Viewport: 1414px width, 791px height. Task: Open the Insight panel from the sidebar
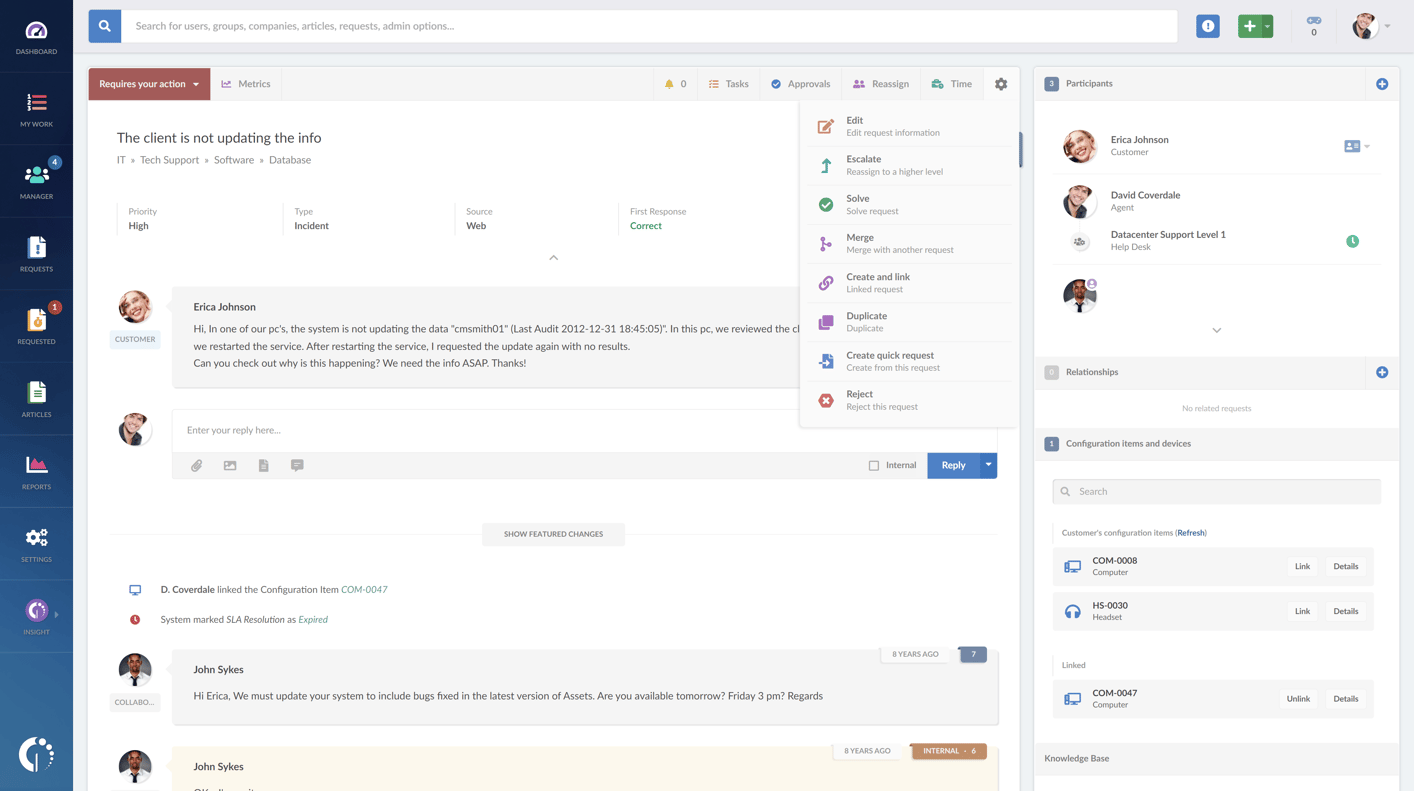click(x=36, y=615)
